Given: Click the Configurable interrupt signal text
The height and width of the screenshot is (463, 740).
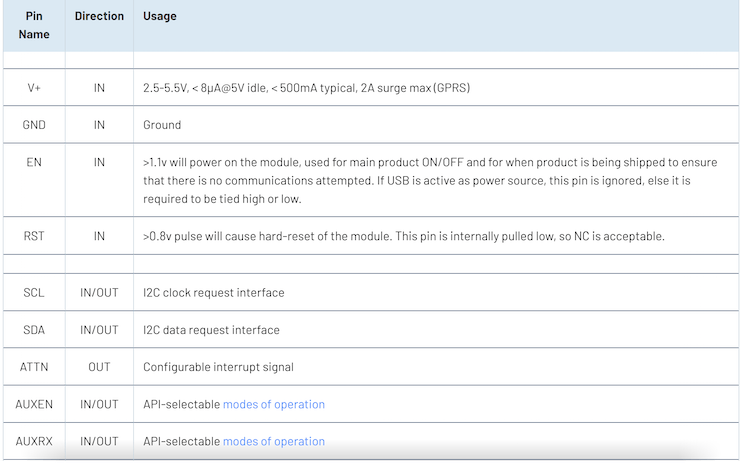Looking at the screenshot, I should (x=218, y=367).
